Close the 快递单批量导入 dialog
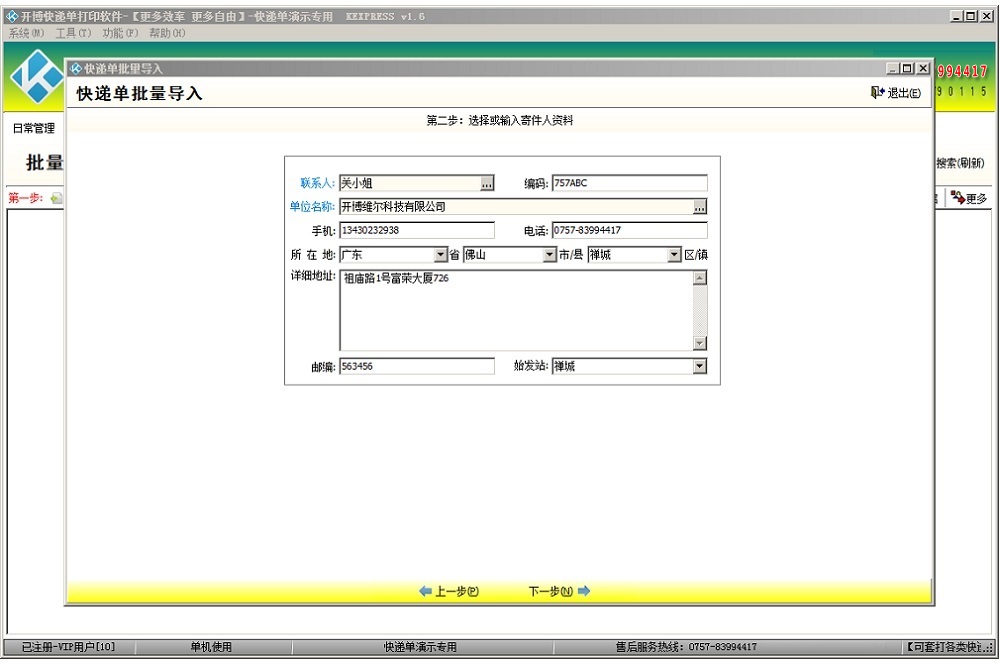1000x666 pixels. (x=923, y=68)
